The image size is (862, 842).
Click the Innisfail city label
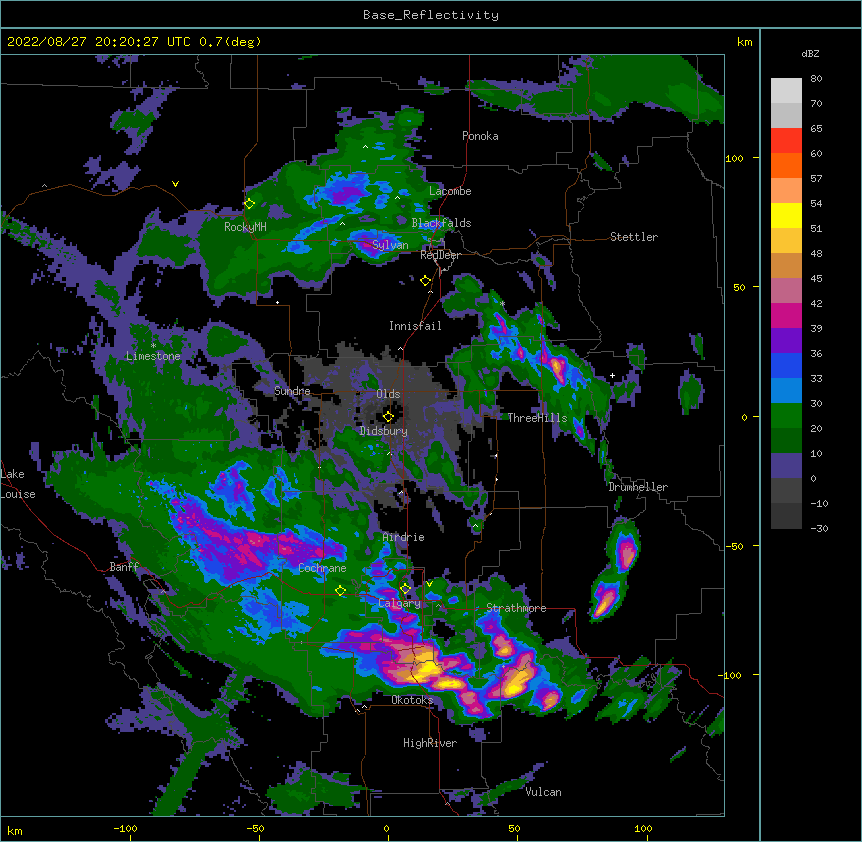(x=415, y=326)
